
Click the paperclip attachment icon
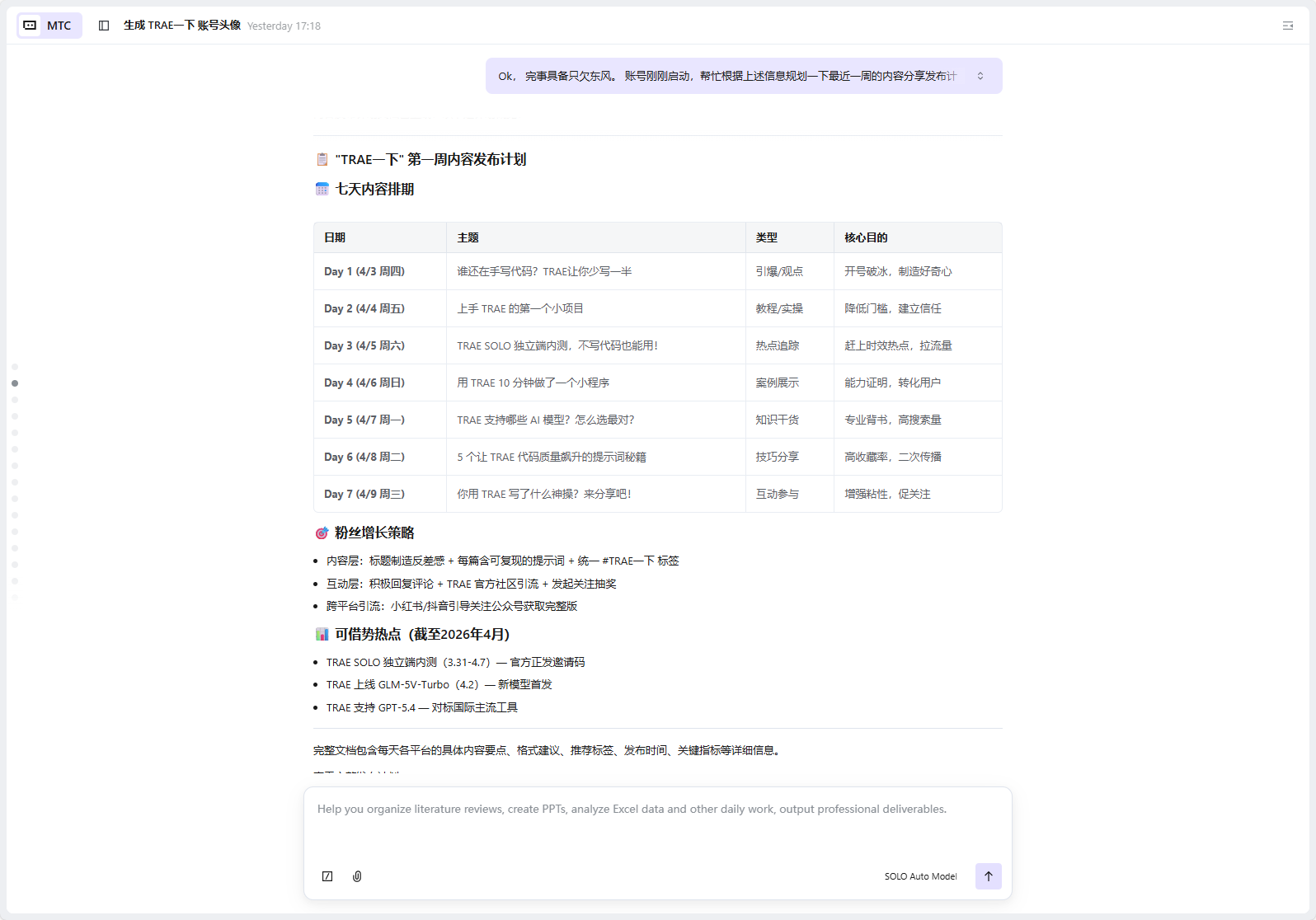tap(357, 876)
